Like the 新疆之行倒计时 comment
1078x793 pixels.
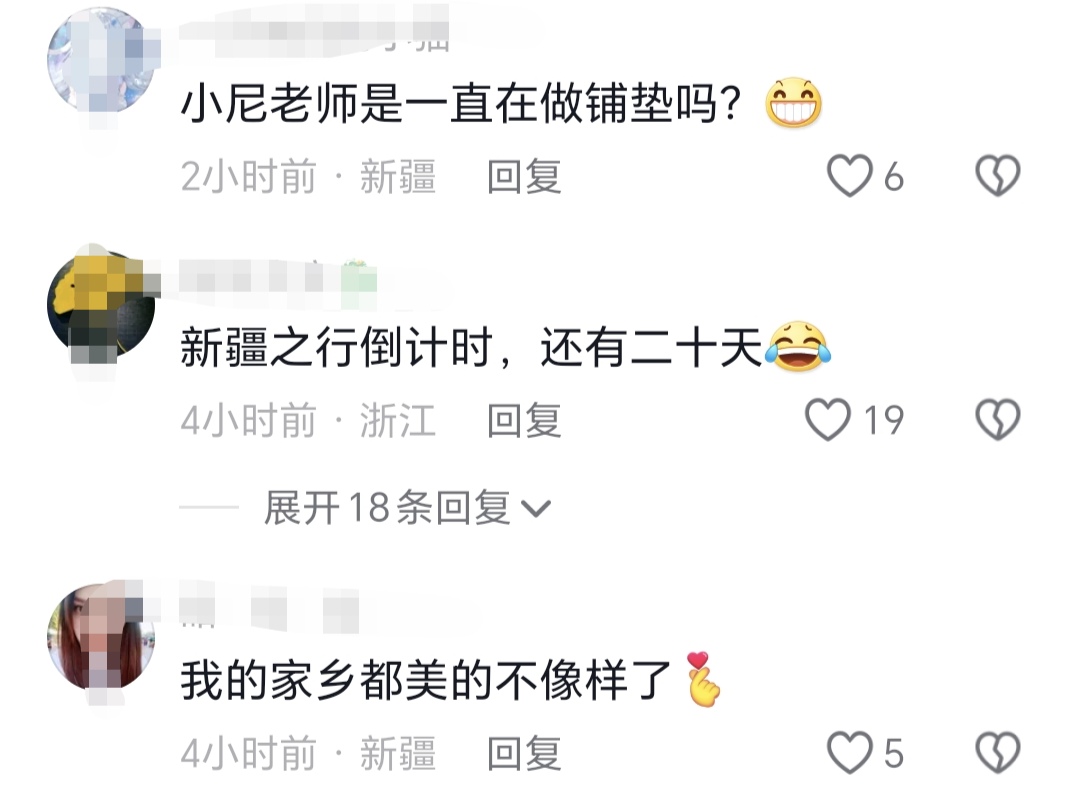point(828,420)
